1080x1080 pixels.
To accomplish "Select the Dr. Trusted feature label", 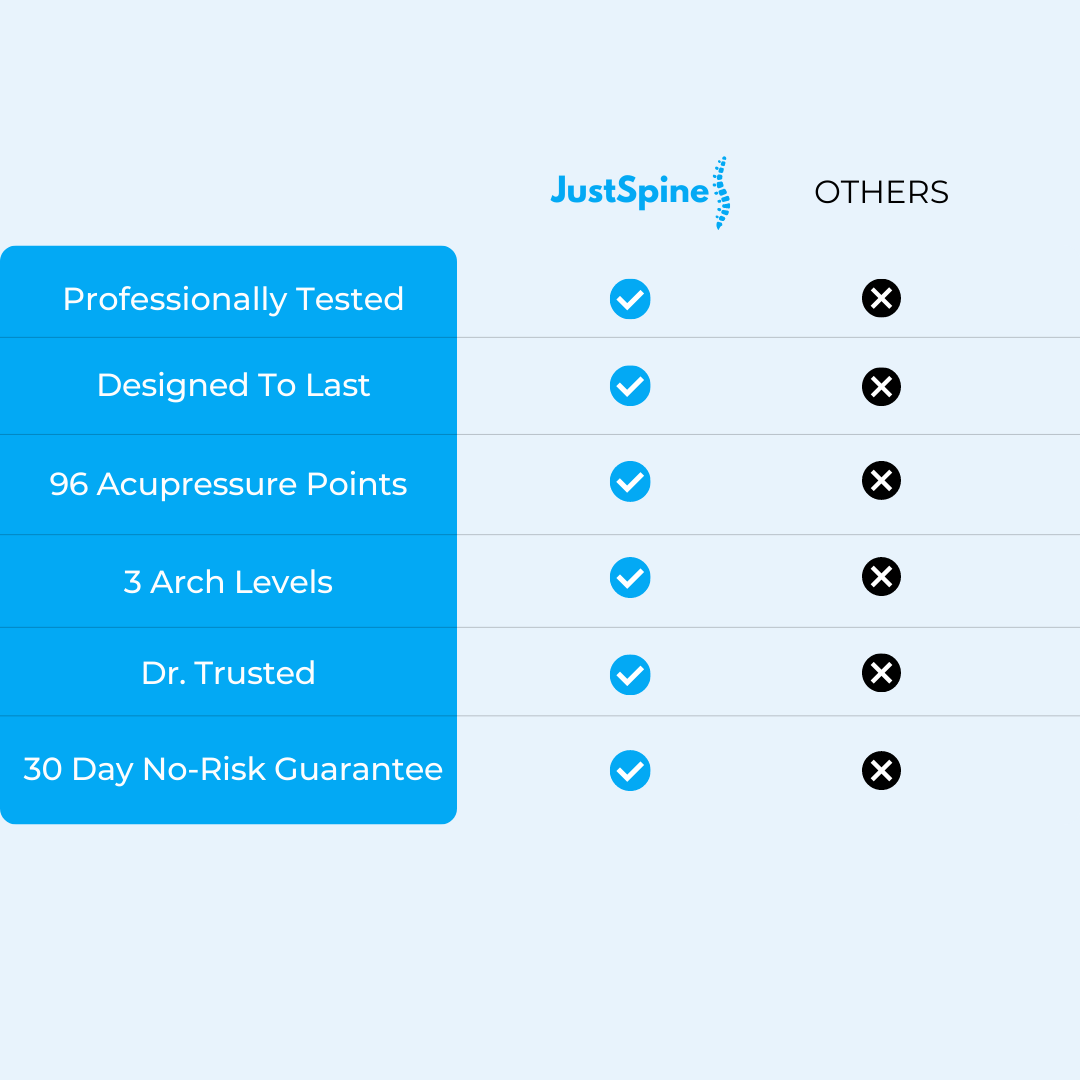I will point(228,673).
